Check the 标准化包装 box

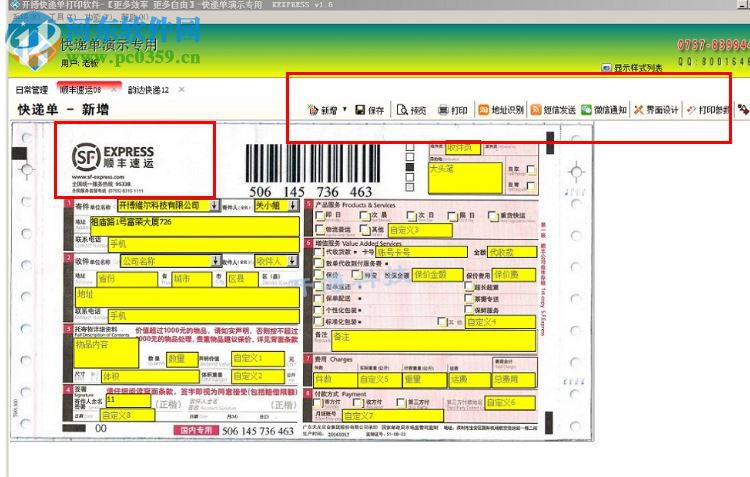(319, 322)
